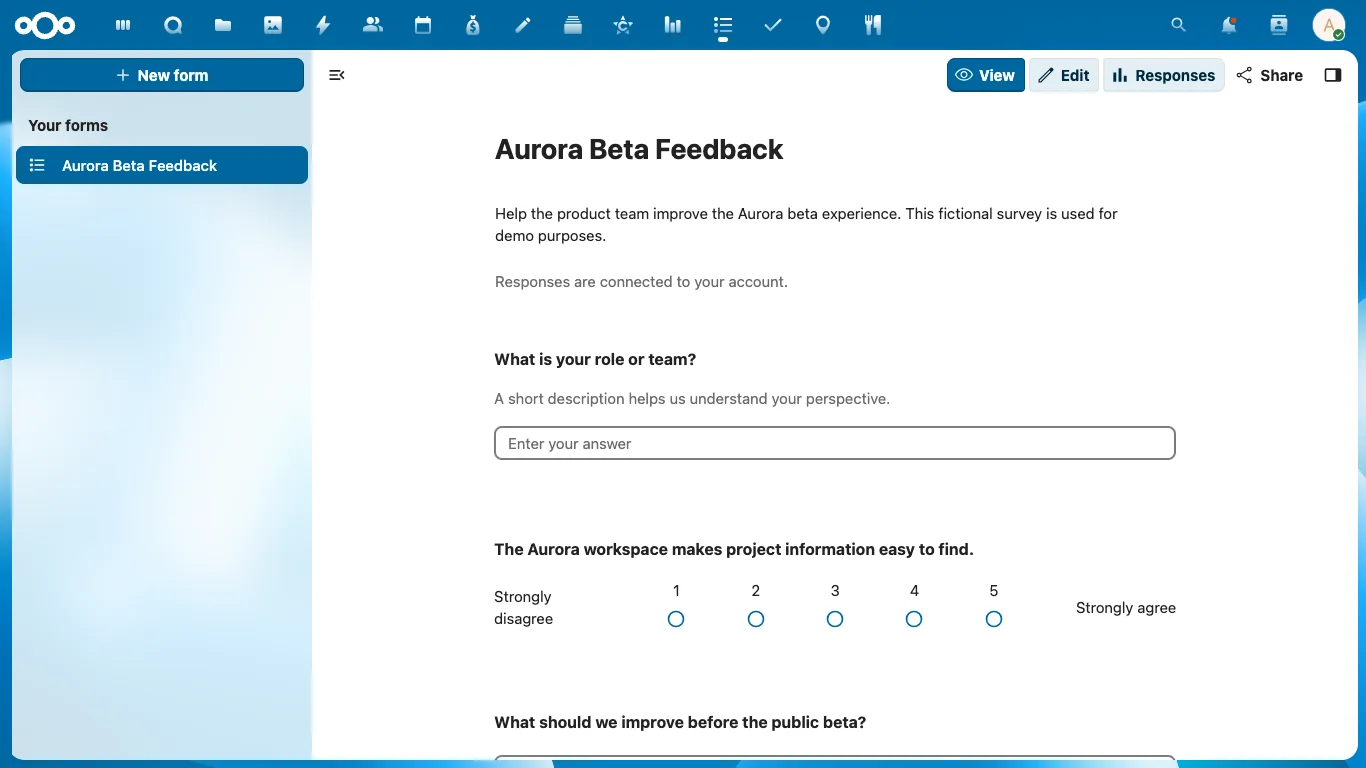This screenshot has height=768, width=1366.
Task: Open the Files app
Action: click(223, 25)
